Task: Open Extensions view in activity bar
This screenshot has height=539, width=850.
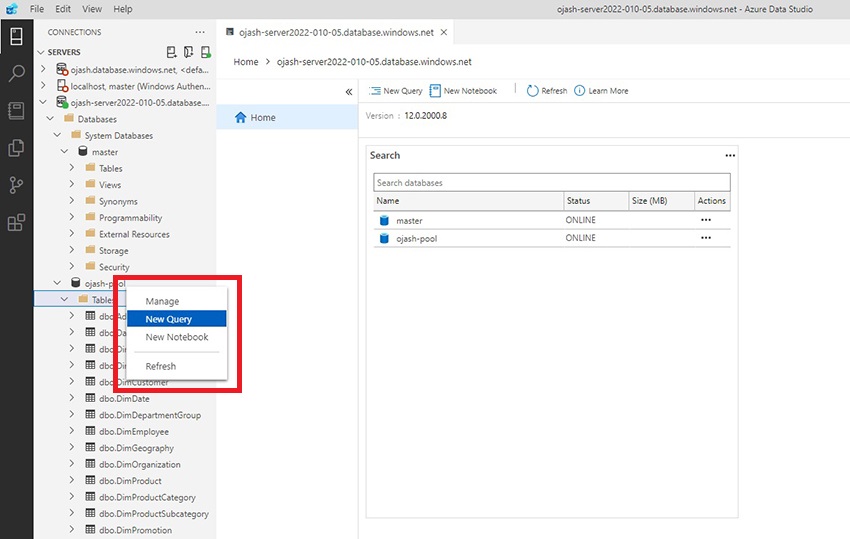Action: (16, 222)
